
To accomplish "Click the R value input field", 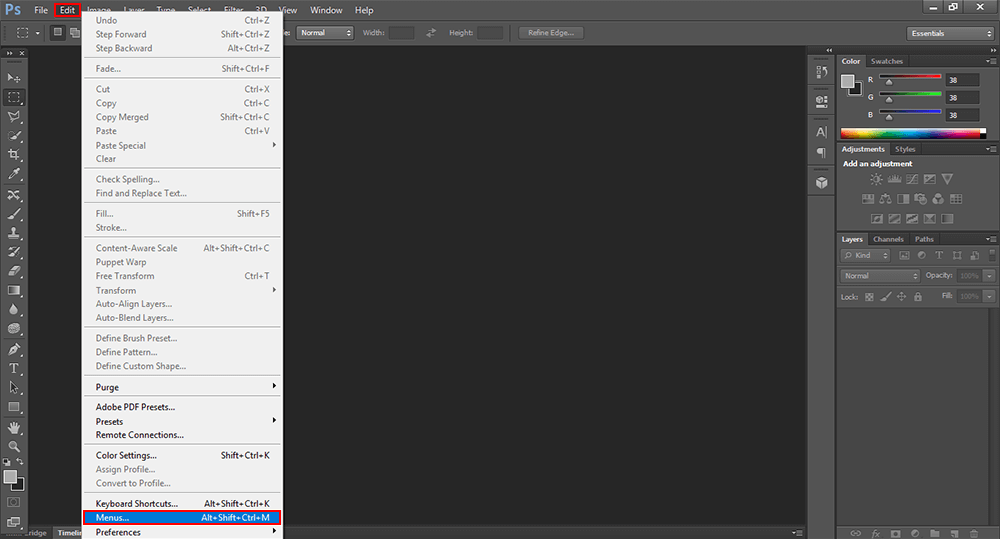I will 962,80.
